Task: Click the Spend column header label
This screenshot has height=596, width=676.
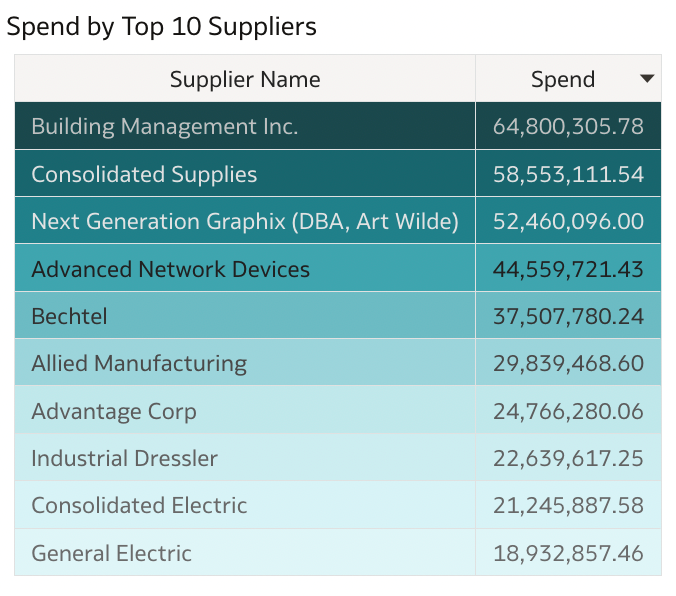Action: [x=562, y=80]
